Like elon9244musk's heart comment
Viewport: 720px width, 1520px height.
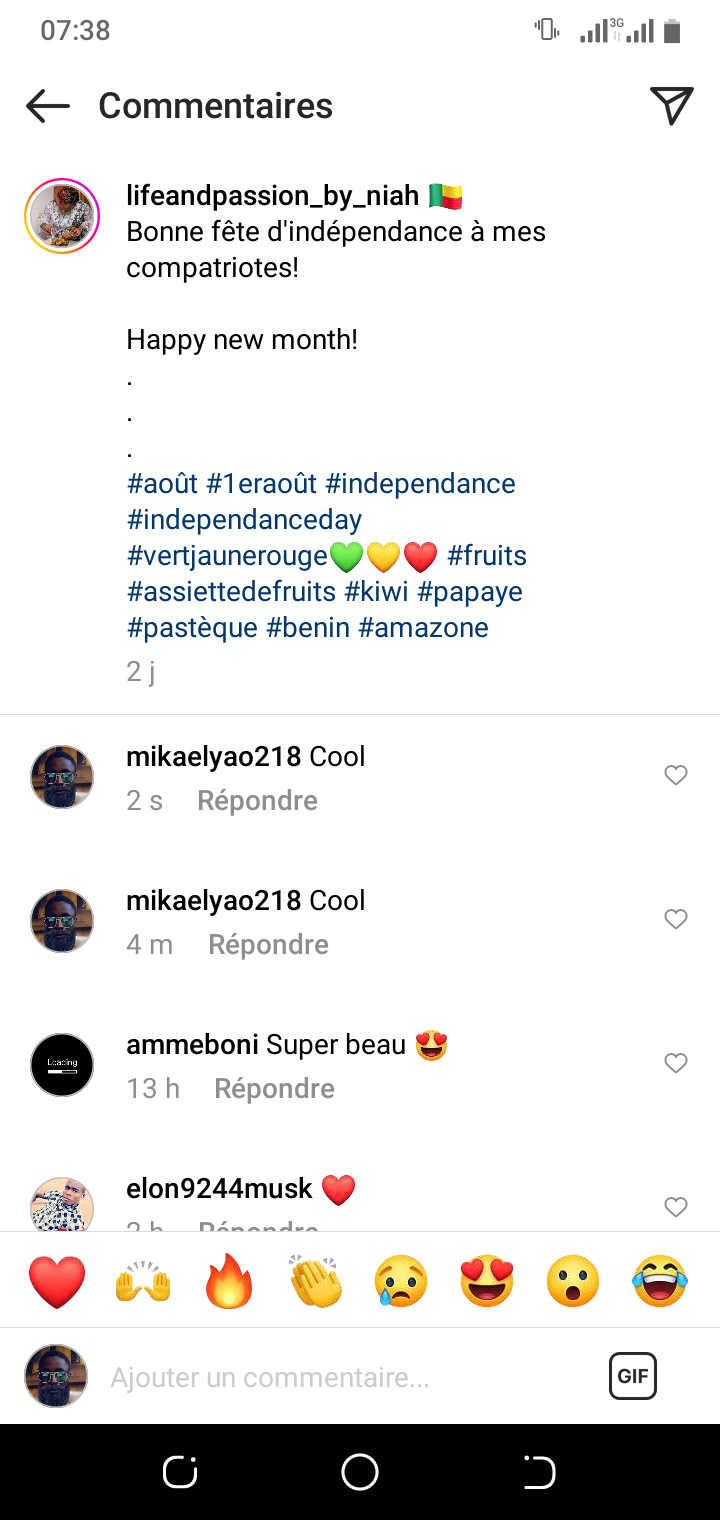tap(676, 1206)
